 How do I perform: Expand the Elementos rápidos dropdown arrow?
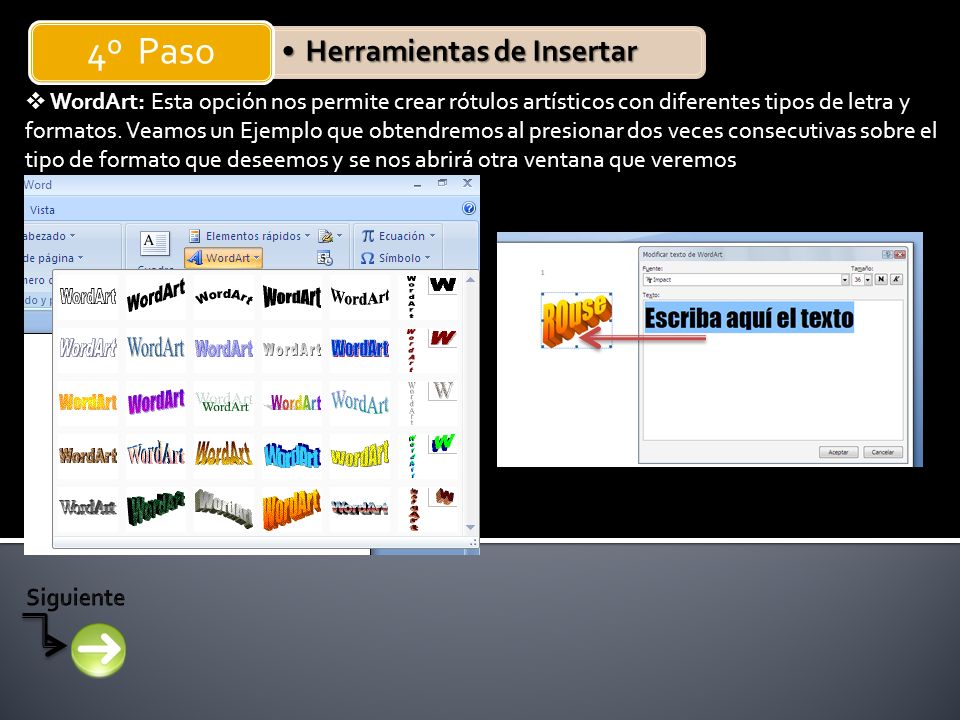tap(307, 236)
